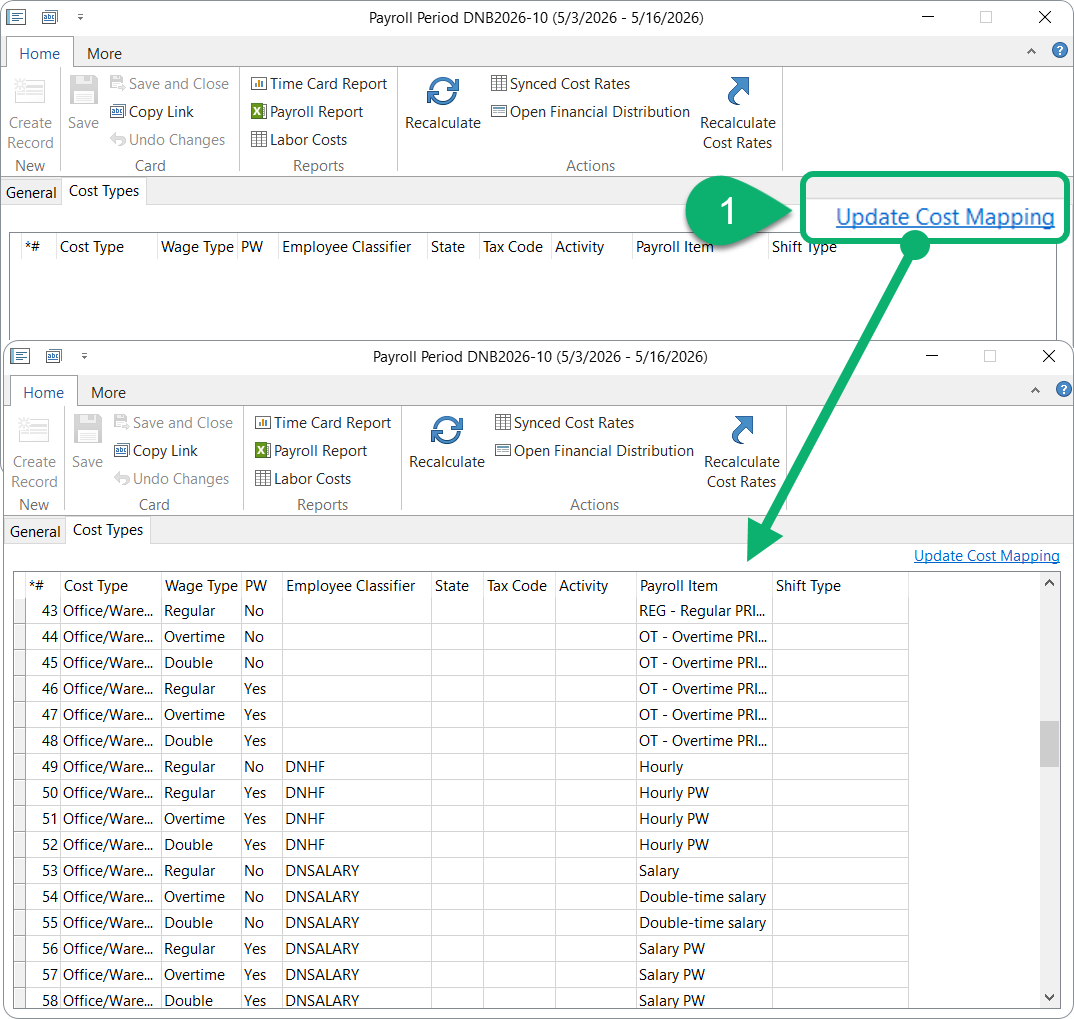Screen dimensions: 1074x1019
Task: Click 'Double-time salary' in row 54
Action: (704, 897)
